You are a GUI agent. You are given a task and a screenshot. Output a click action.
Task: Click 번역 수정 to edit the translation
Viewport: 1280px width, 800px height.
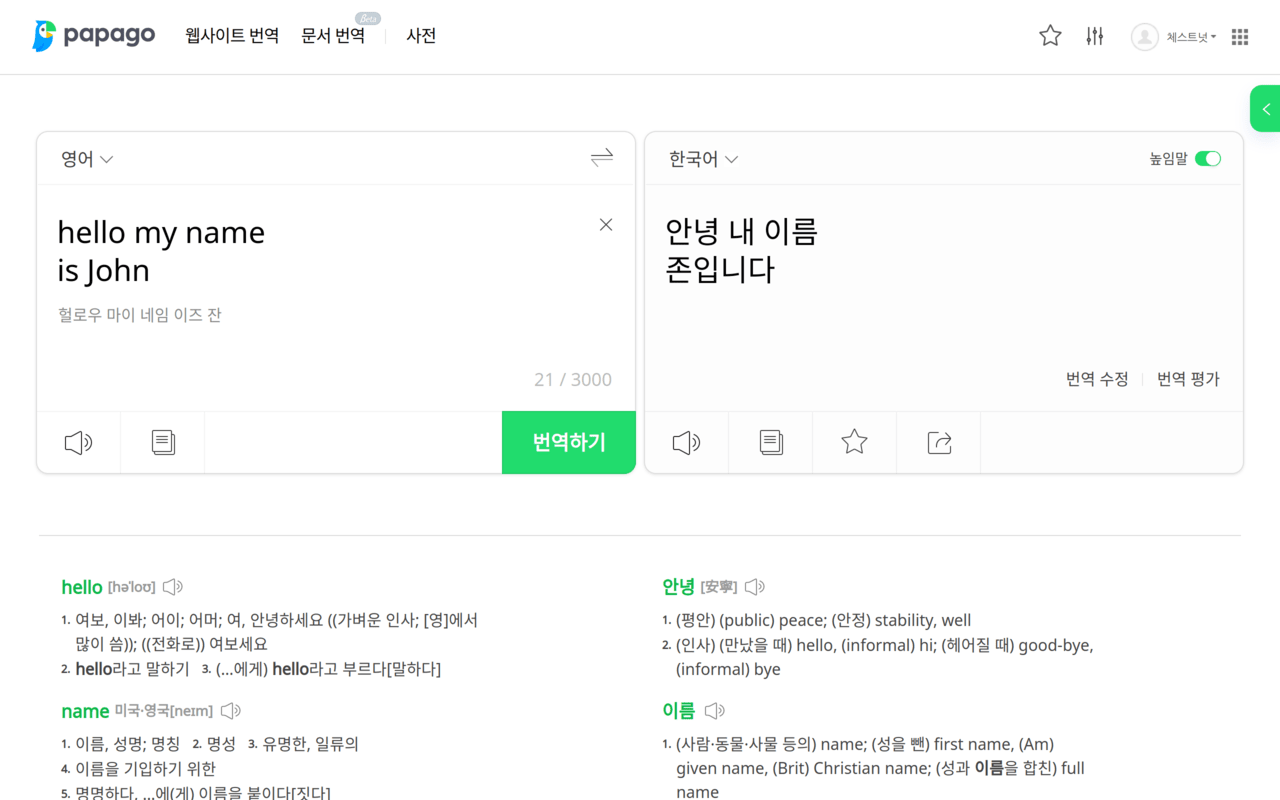tap(1097, 378)
